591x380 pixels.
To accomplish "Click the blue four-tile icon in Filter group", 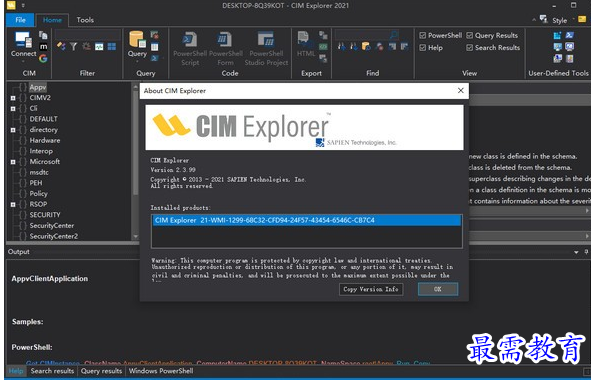I will [112, 46].
